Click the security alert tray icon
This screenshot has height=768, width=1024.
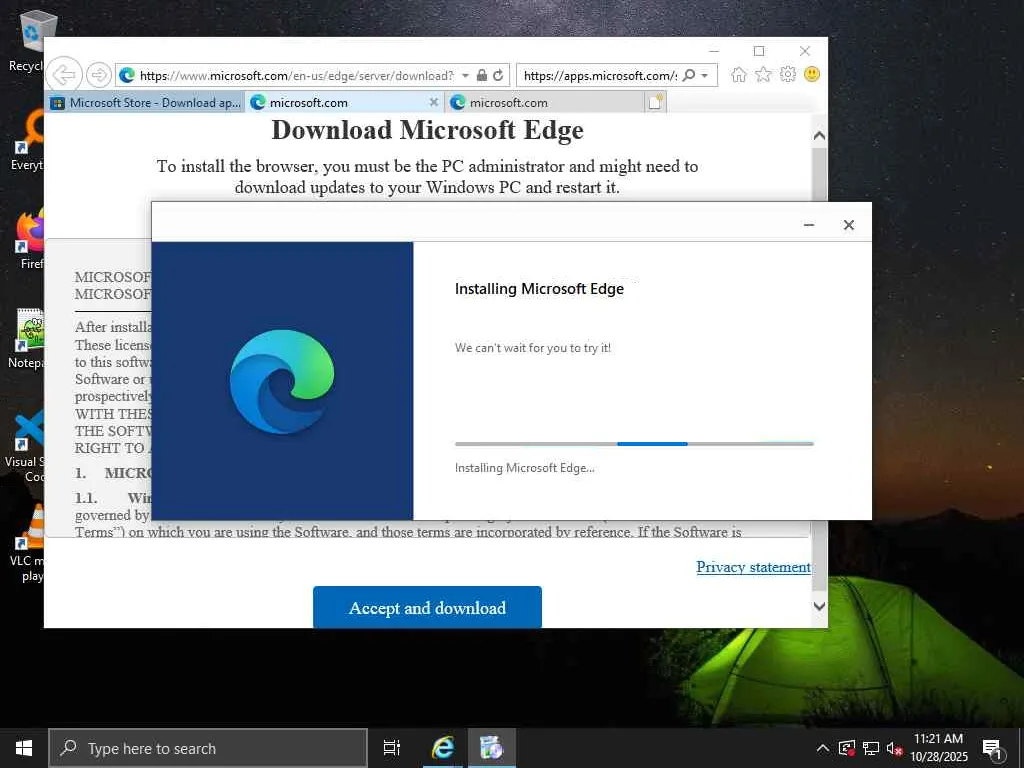[846, 748]
